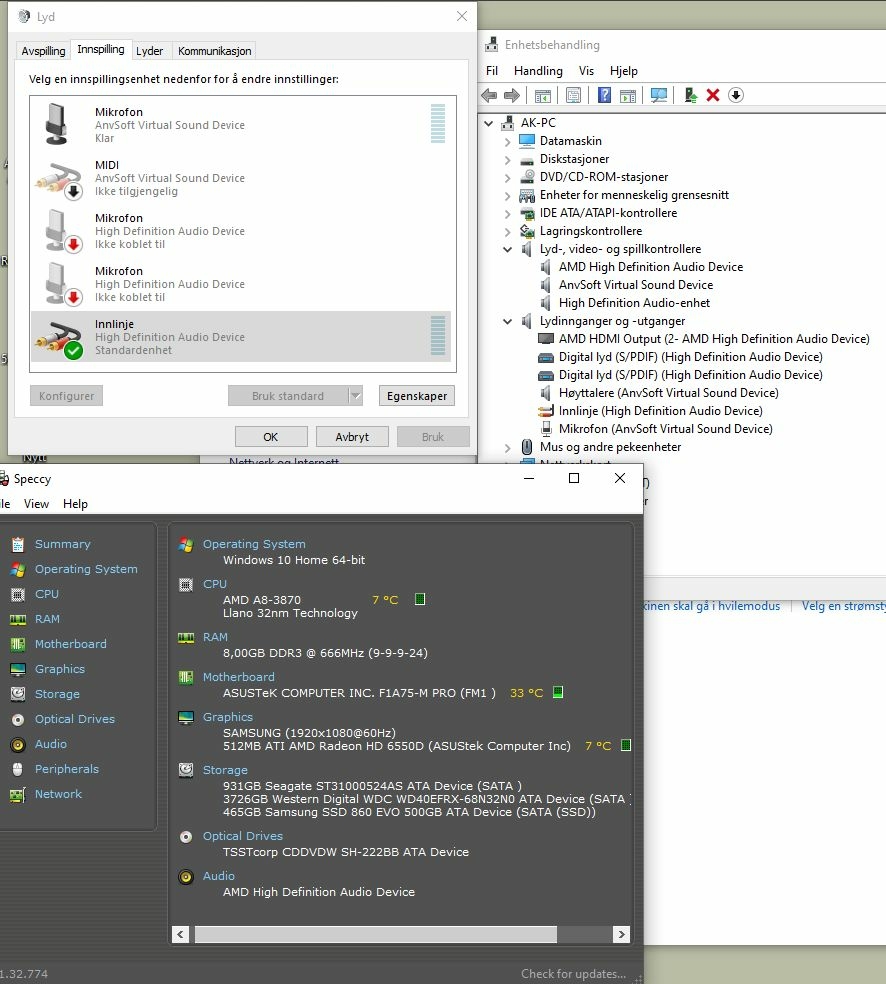Select Network in the Speccy sidebar
The image size is (886, 984).
[58, 794]
